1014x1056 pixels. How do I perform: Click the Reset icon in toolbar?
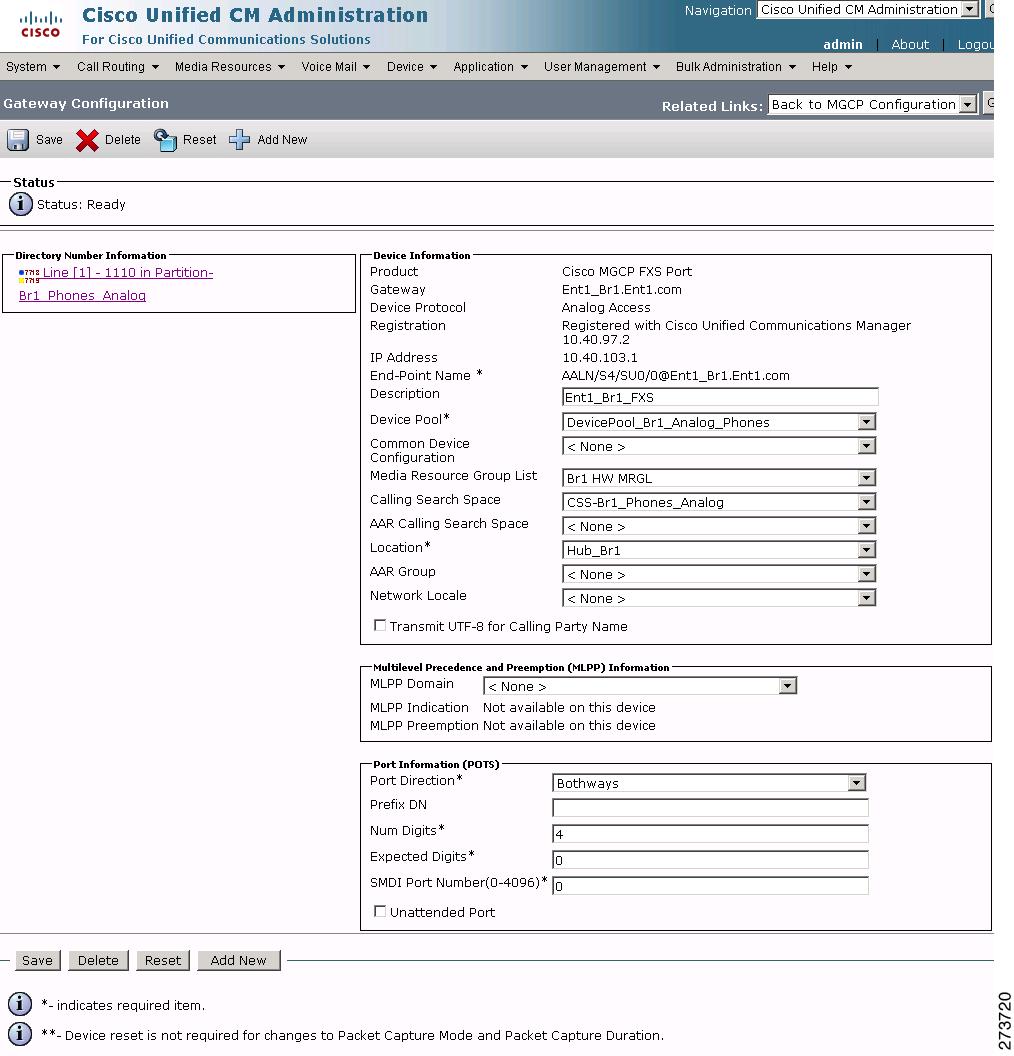[x=165, y=140]
